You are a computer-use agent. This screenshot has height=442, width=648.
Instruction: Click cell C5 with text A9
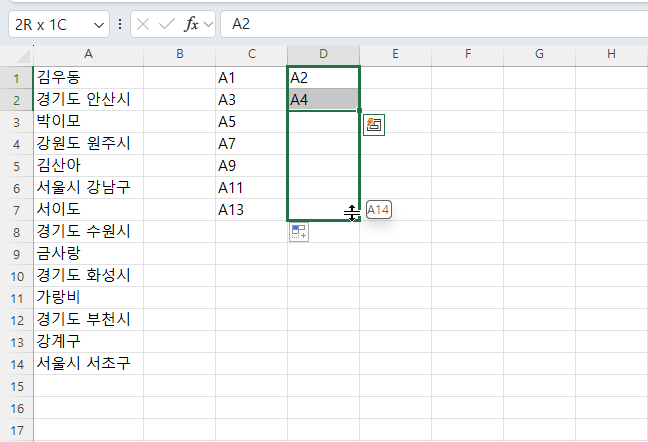point(252,166)
